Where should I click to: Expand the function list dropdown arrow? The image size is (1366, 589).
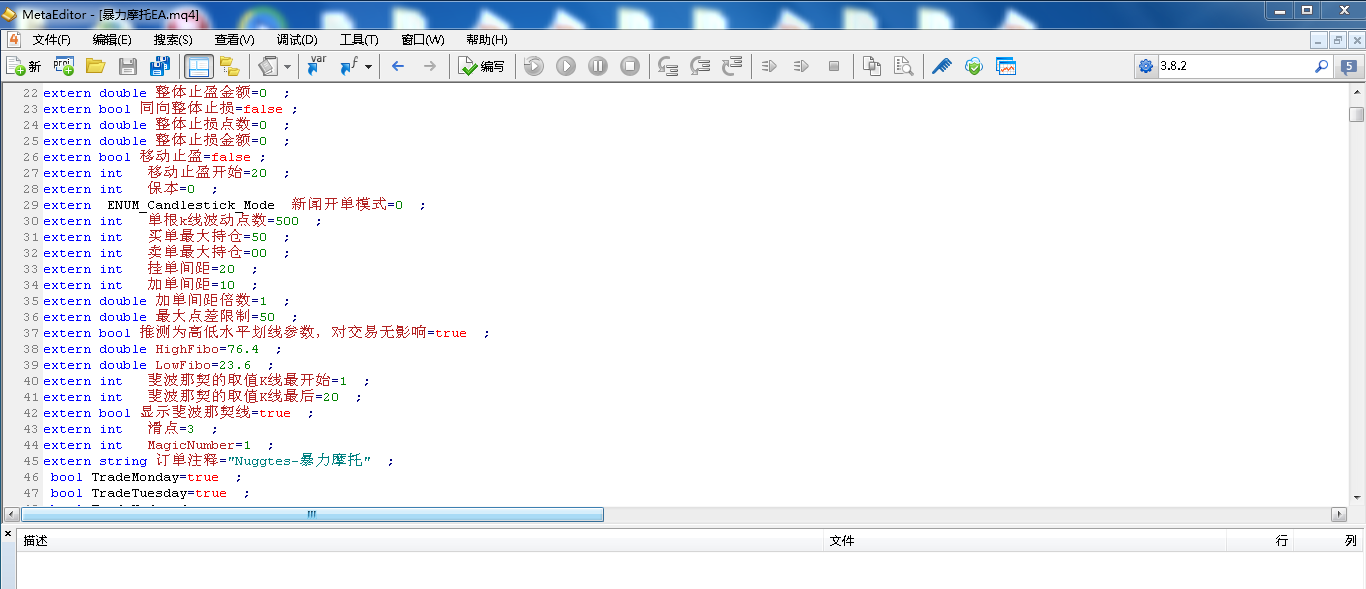368,66
